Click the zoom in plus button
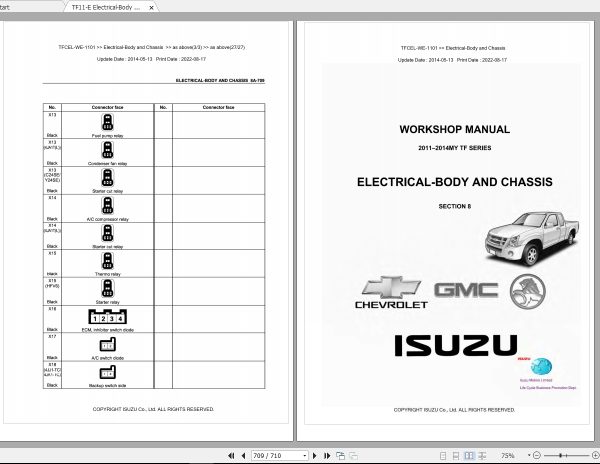The image size is (600, 464). tap(595, 455)
